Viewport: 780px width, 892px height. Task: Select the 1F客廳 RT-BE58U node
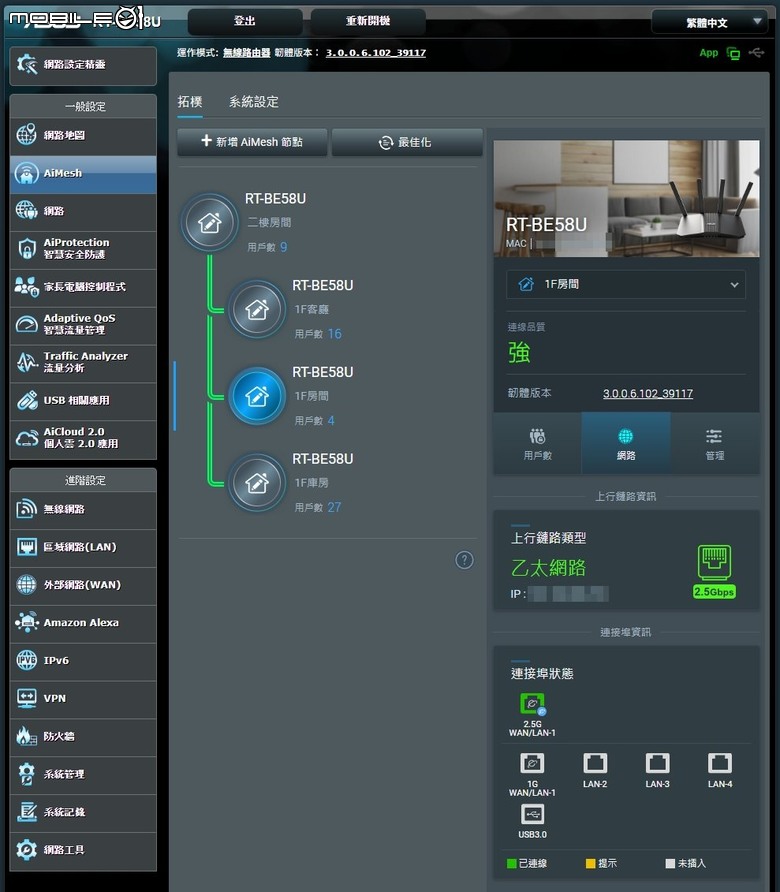click(257, 309)
